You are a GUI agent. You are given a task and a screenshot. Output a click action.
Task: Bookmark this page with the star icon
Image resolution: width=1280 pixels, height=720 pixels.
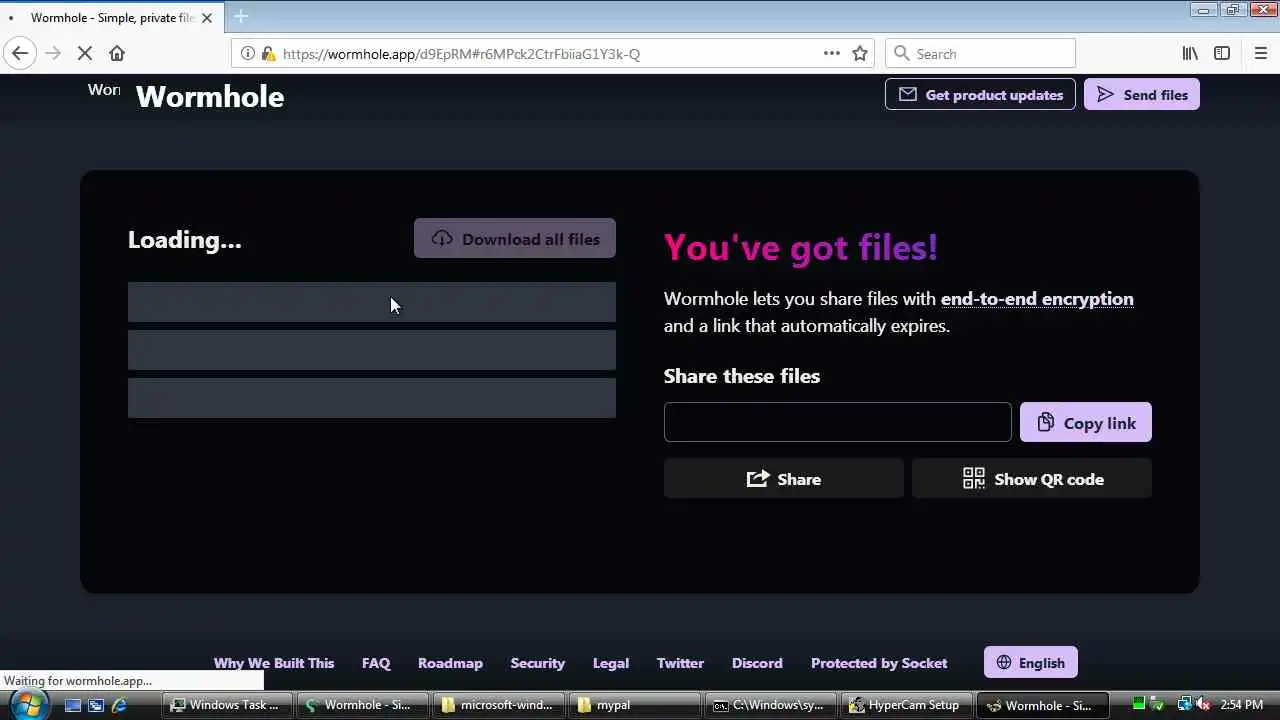[860, 54]
